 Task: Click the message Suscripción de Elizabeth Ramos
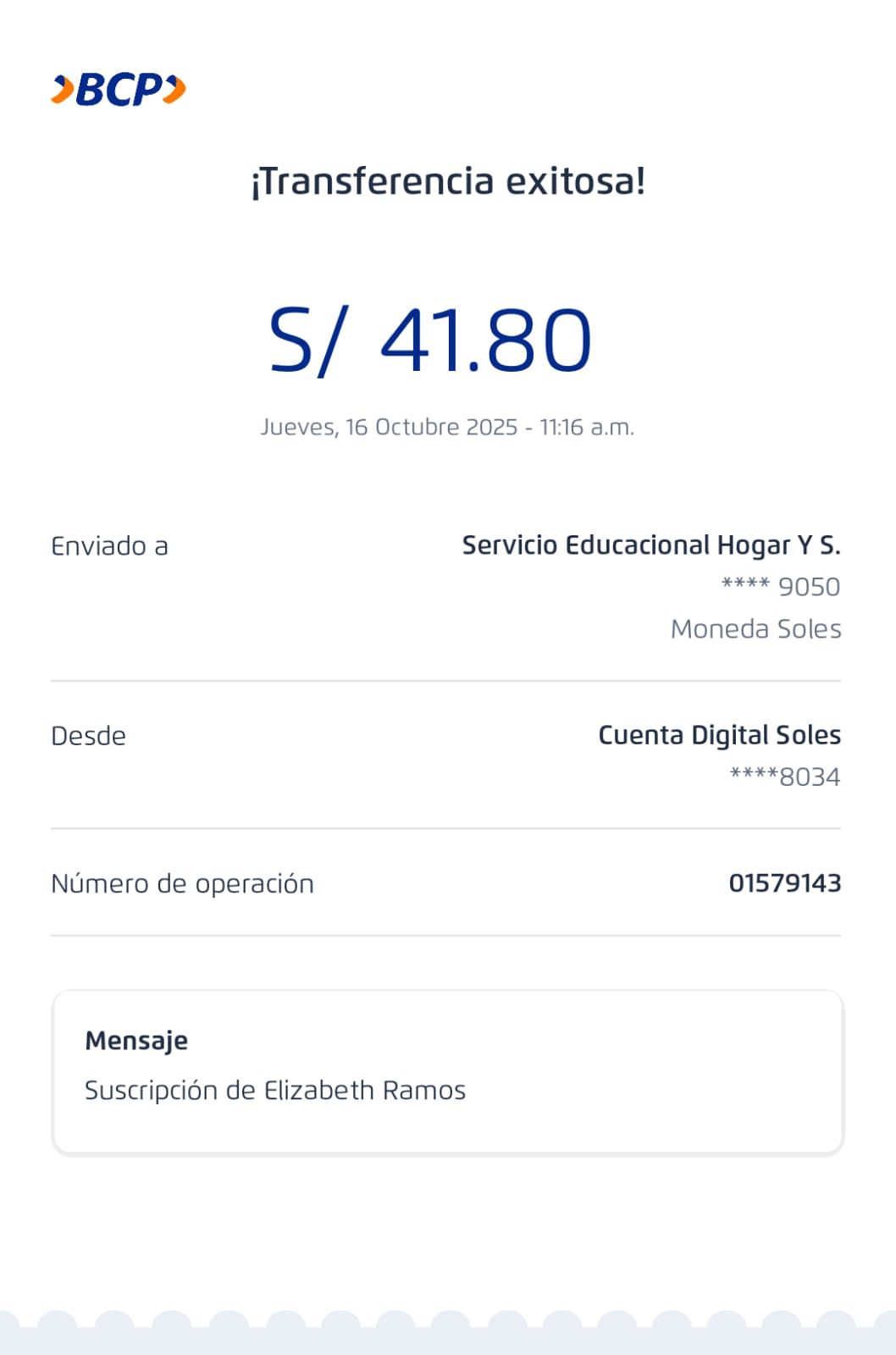click(275, 1090)
